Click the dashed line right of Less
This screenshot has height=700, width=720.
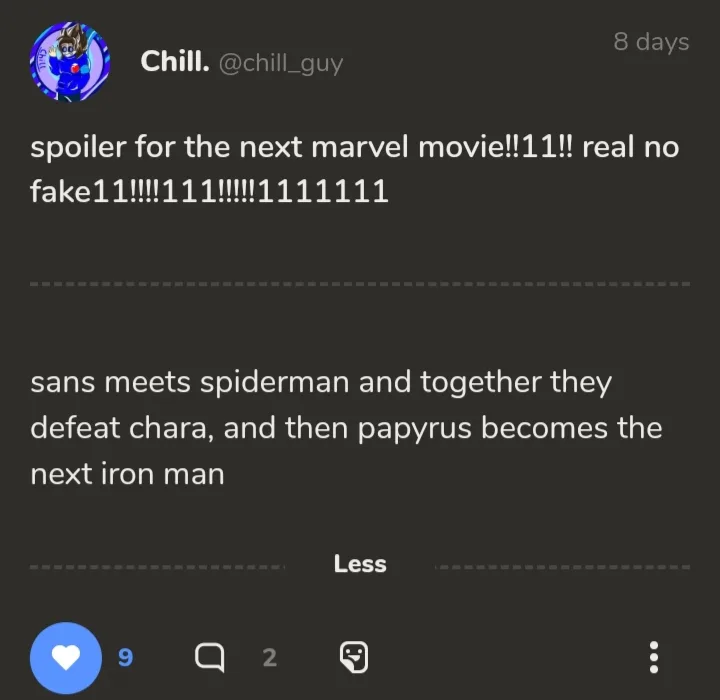(x=562, y=567)
